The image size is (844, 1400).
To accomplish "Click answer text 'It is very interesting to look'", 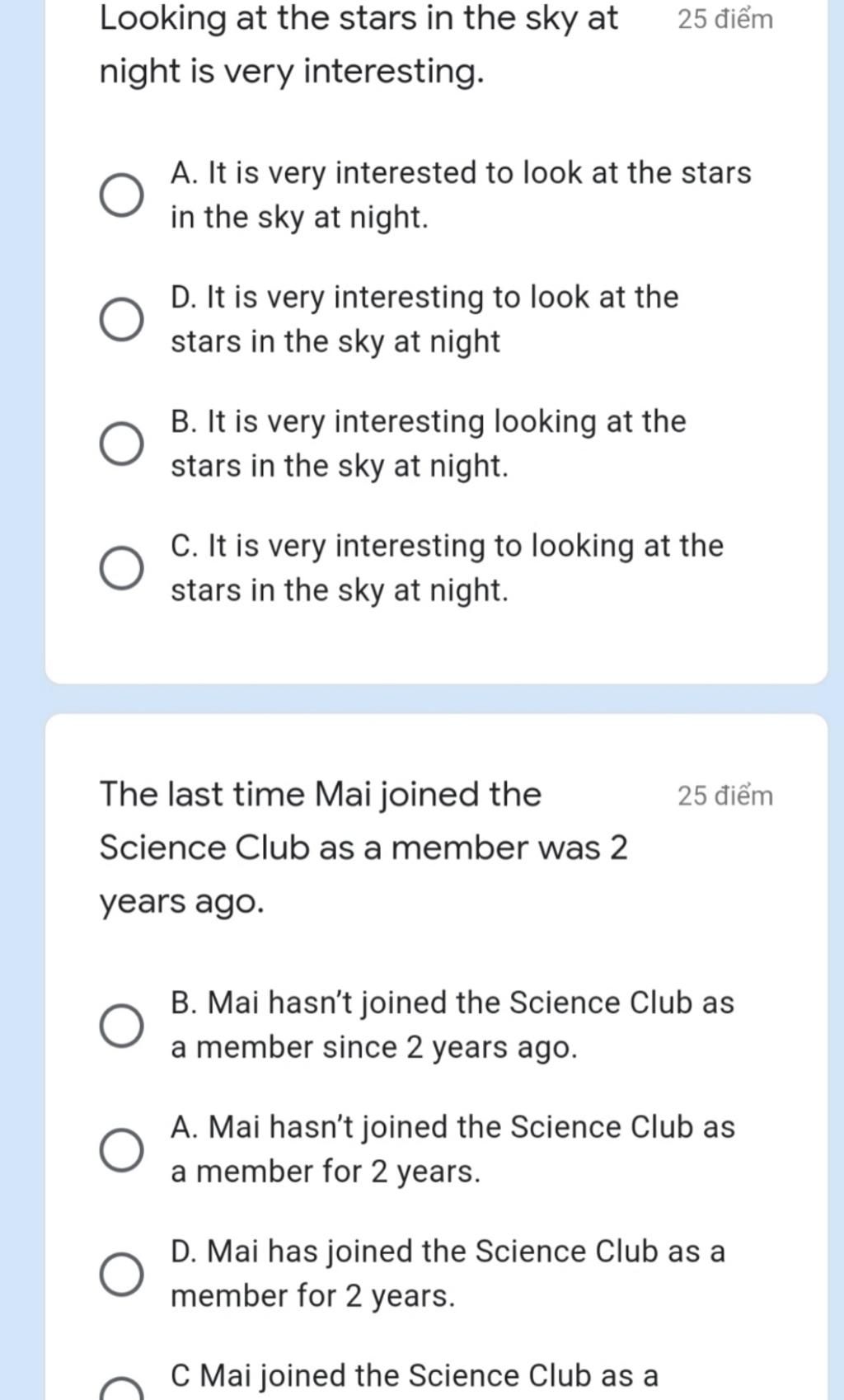I will (424, 320).
